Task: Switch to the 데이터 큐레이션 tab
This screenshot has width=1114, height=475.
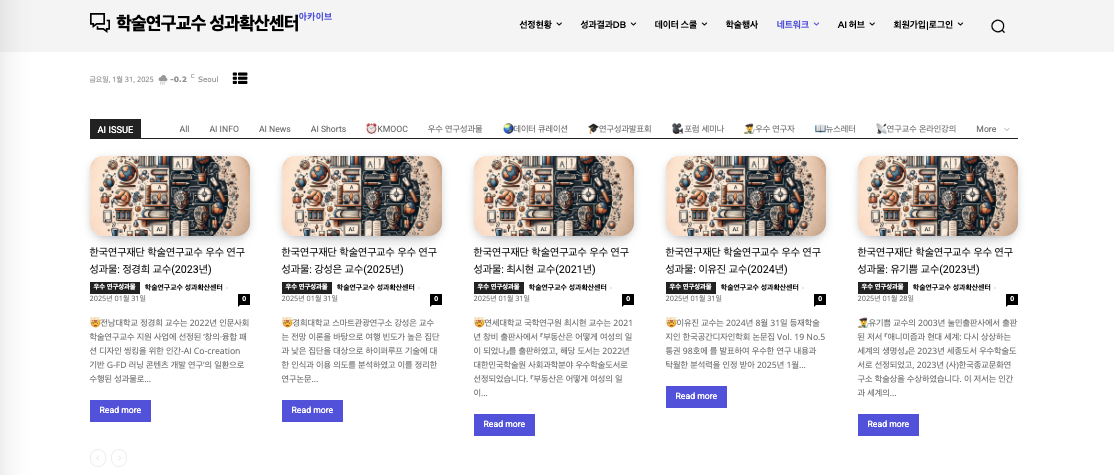Action: pyautogui.click(x=535, y=129)
